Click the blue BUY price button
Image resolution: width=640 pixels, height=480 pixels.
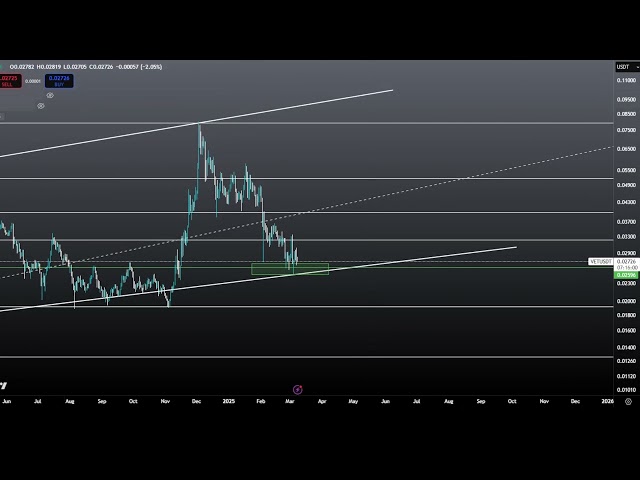coord(59,80)
